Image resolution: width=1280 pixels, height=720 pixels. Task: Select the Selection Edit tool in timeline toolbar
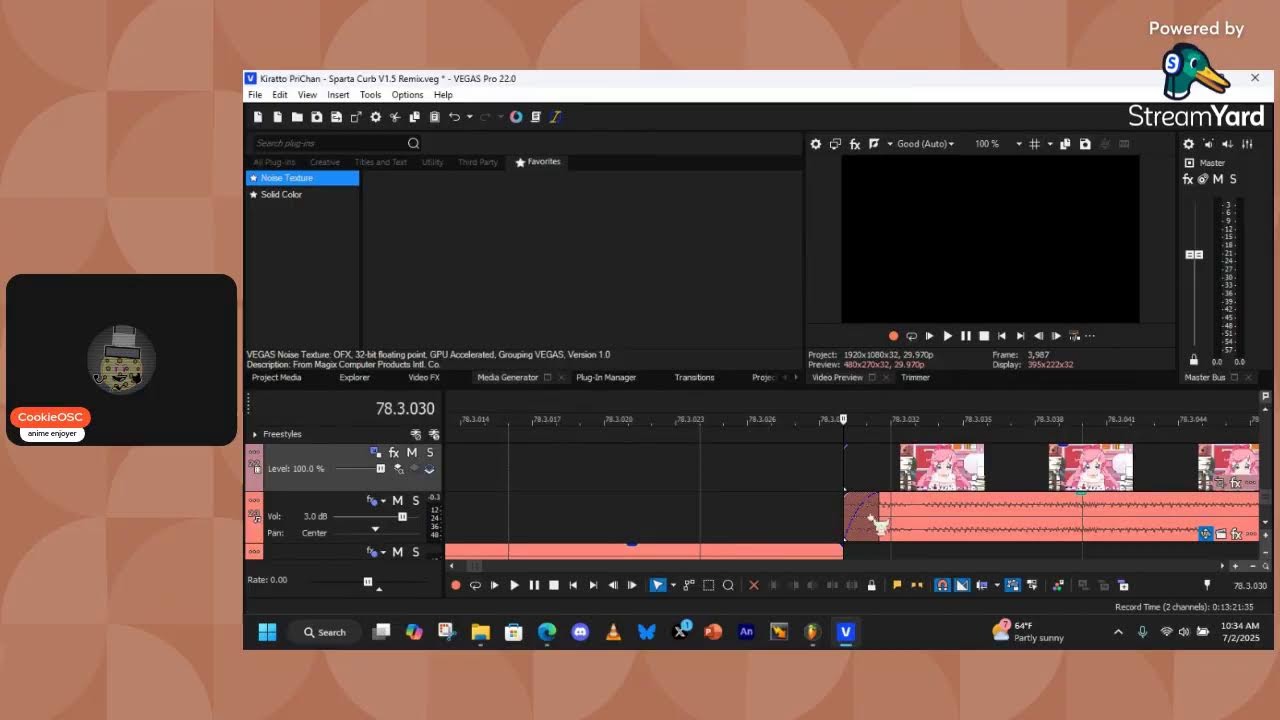[x=708, y=585]
